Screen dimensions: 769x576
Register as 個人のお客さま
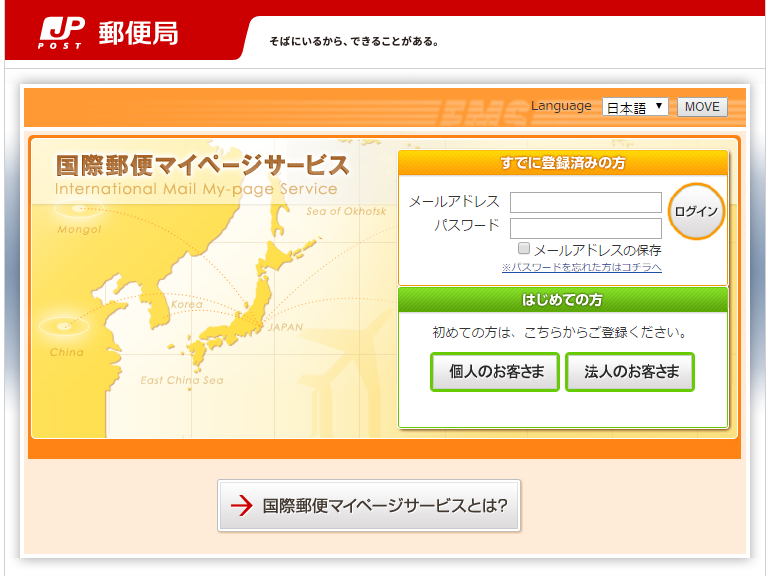tap(495, 372)
